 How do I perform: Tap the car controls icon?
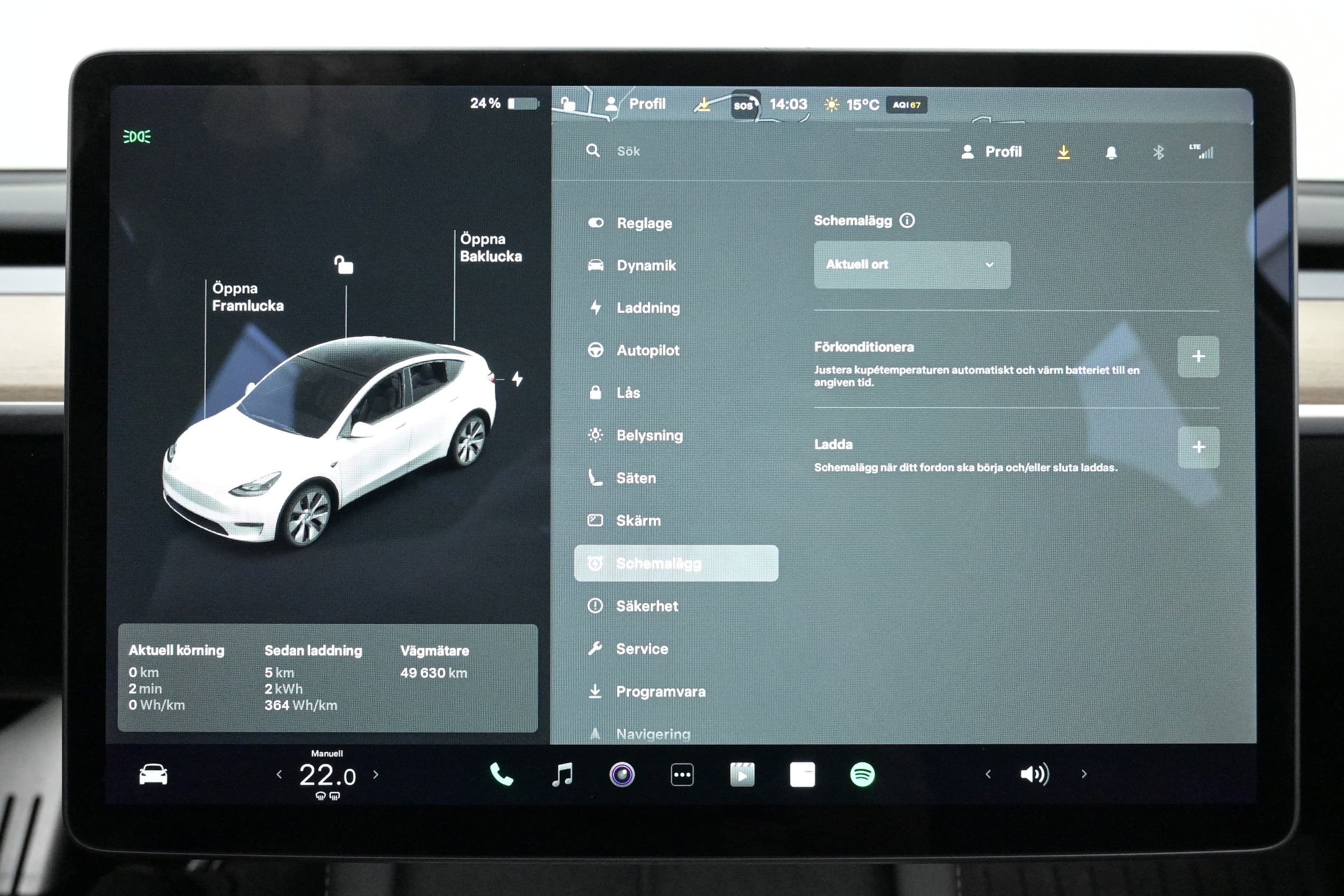point(153,775)
